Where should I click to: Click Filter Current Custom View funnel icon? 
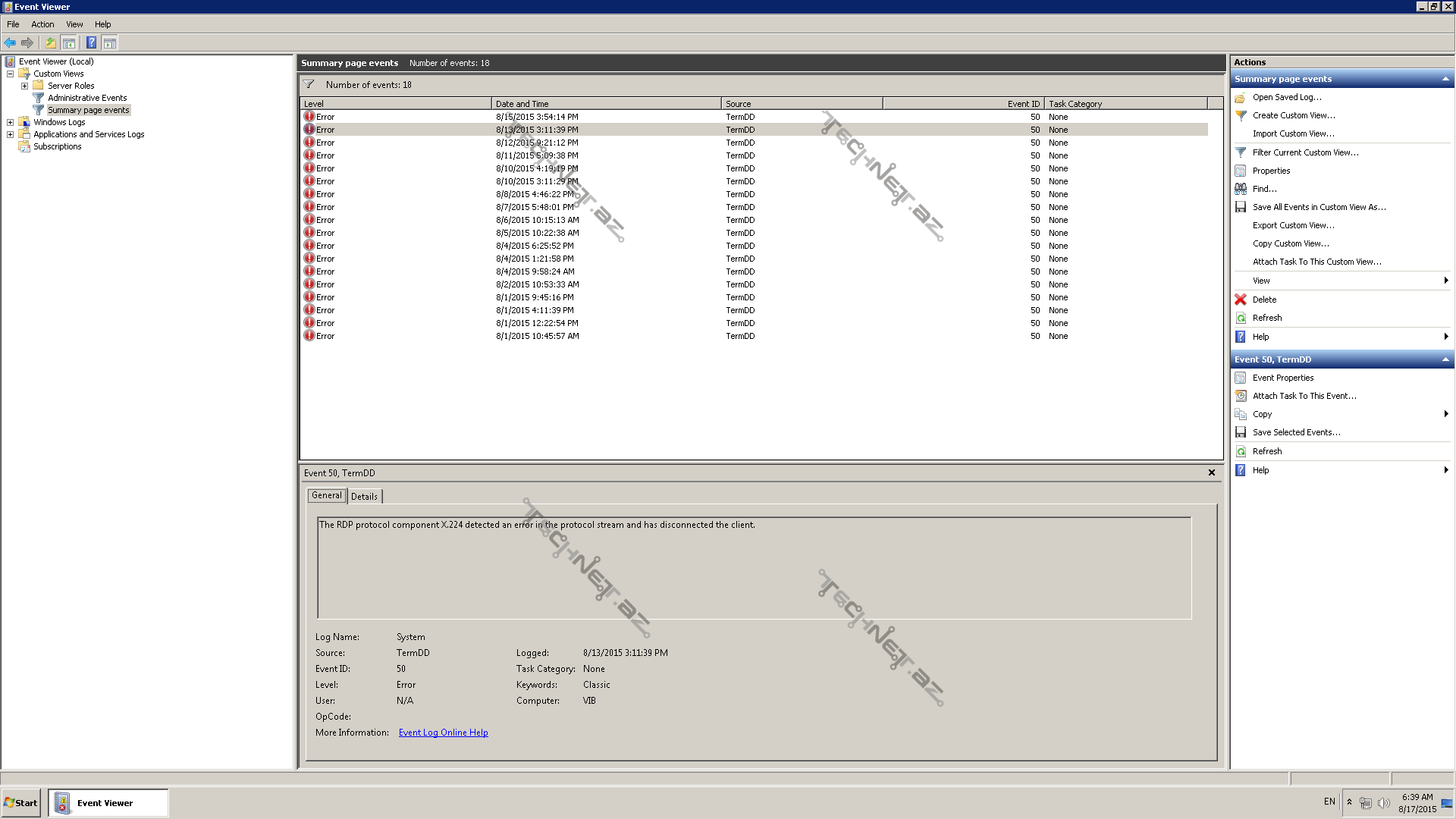(x=1241, y=152)
